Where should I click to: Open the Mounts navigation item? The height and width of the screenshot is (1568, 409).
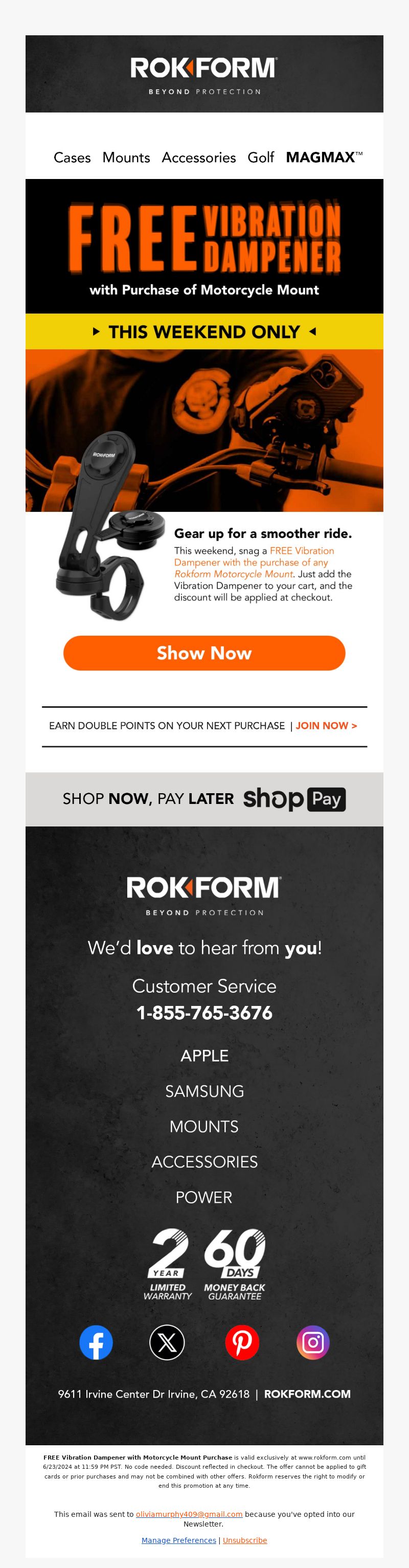(126, 157)
